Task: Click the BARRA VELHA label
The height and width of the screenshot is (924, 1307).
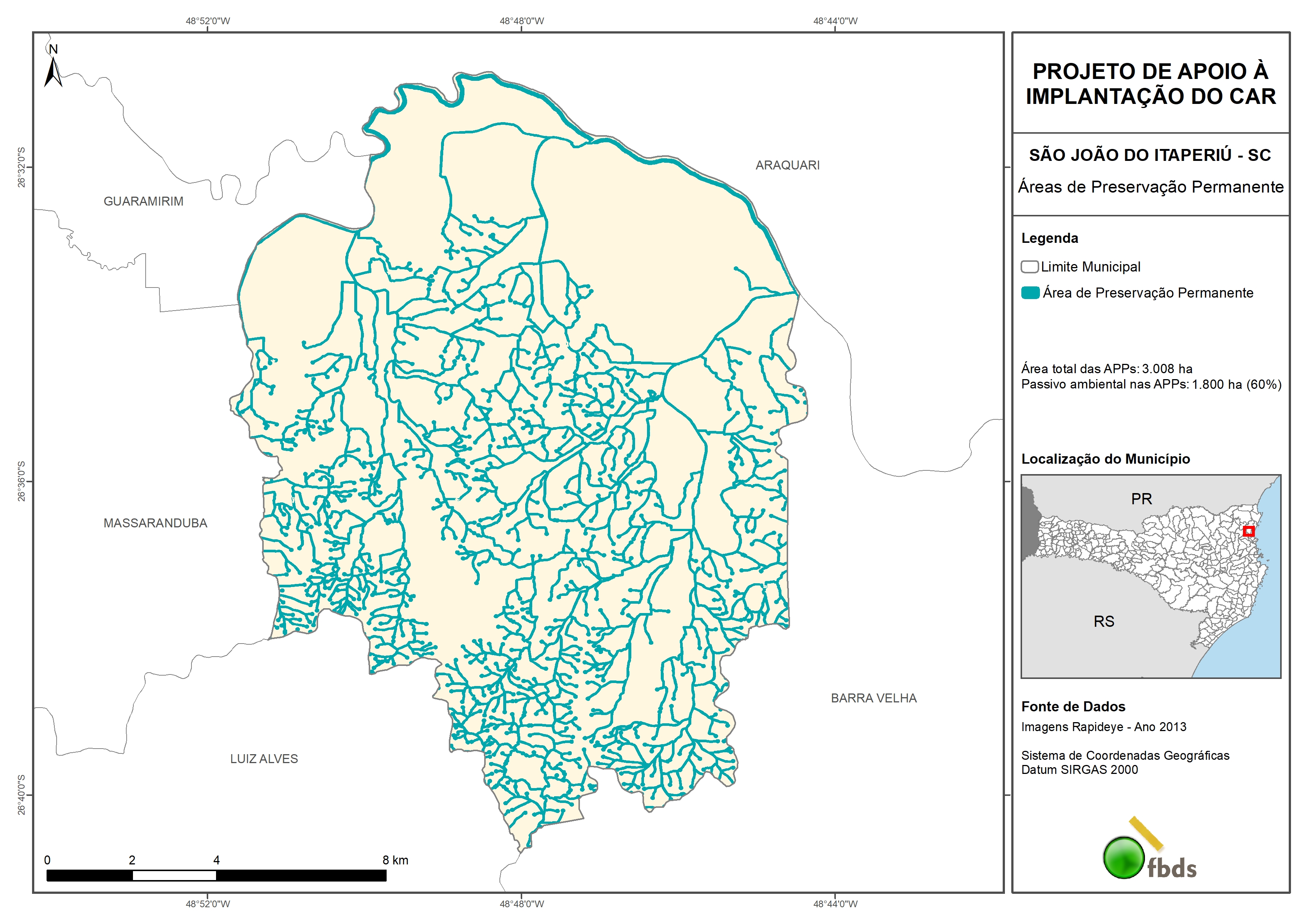Action: point(874,698)
